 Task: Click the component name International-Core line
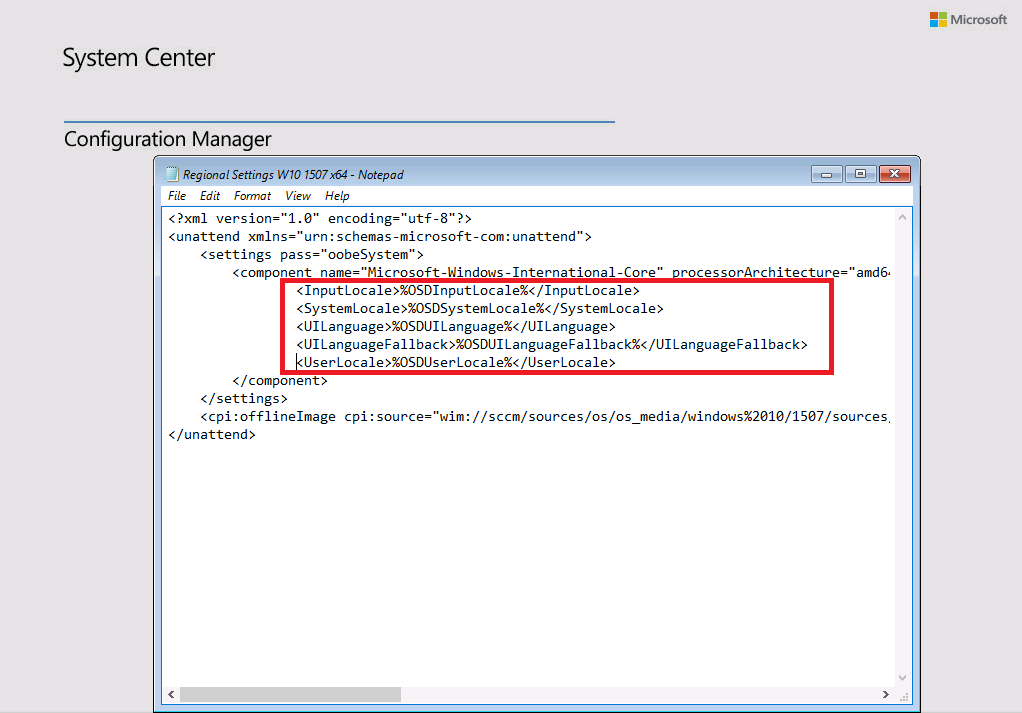click(561, 272)
